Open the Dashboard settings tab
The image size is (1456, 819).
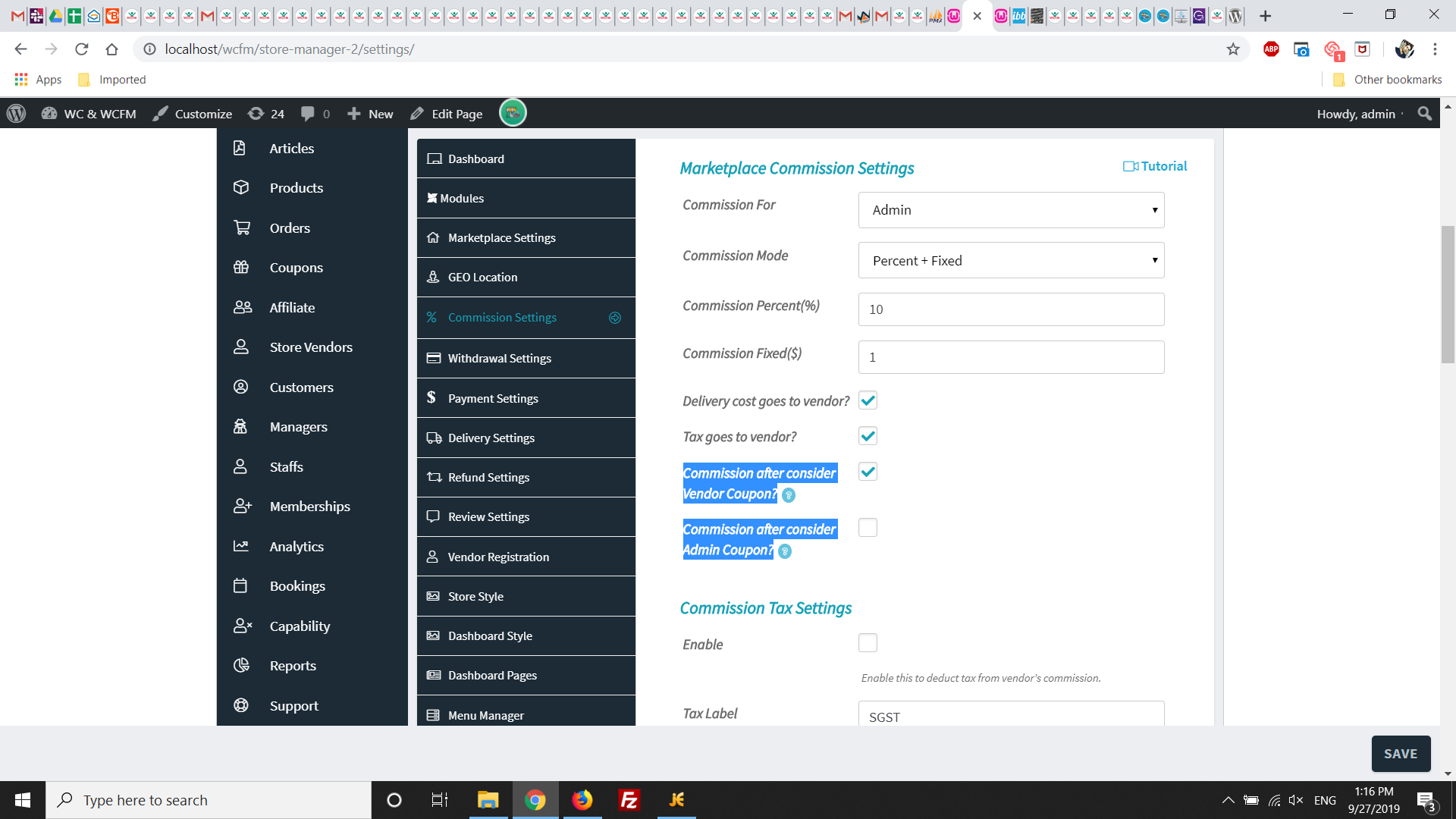tap(526, 158)
